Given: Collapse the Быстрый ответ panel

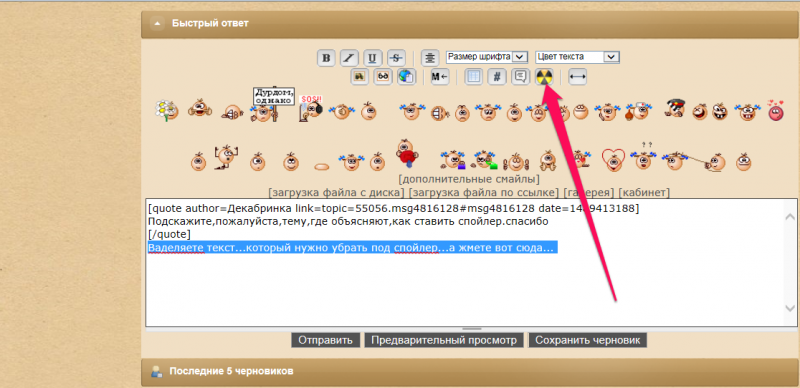Looking at the screenshot, I should (158, 23).
